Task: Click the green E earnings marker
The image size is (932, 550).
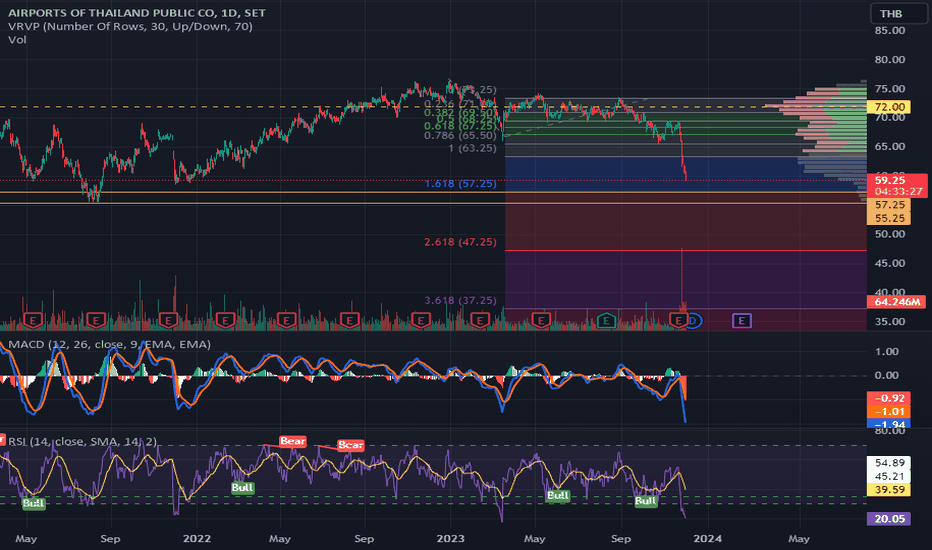Action: pos(606,321)
